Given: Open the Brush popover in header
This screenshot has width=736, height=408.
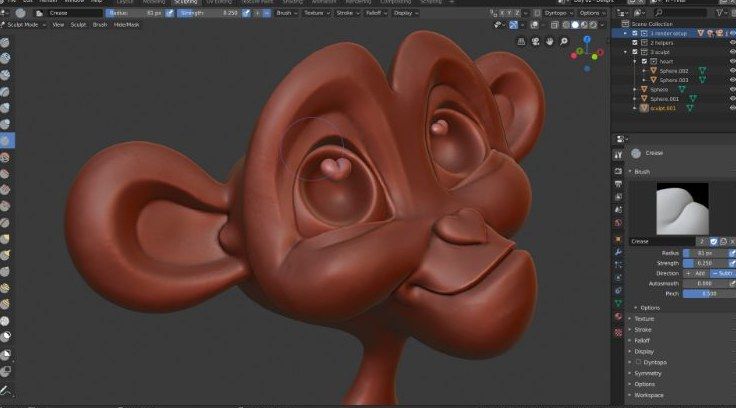Looking at the screenshot, I should (286, 13).
